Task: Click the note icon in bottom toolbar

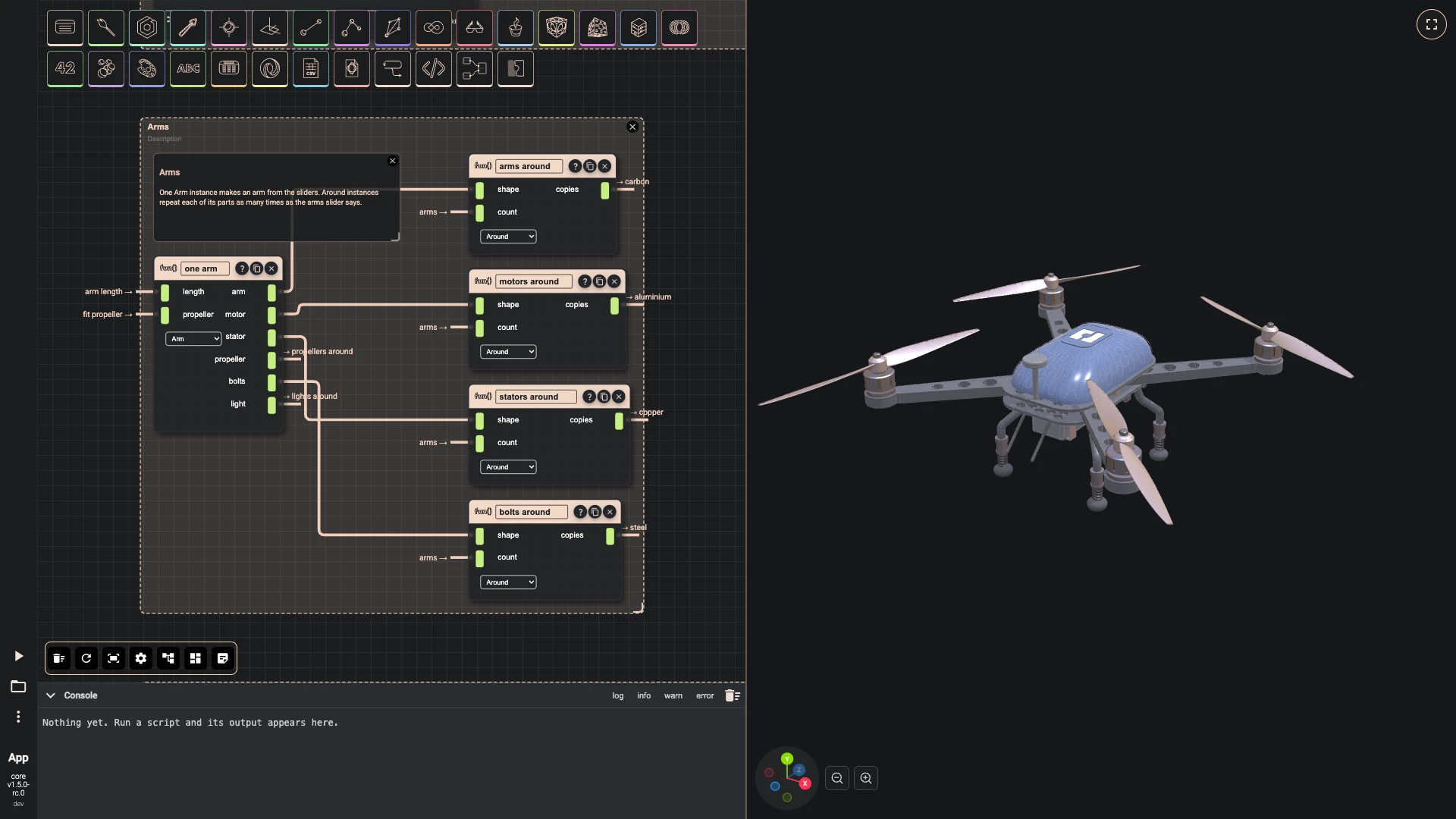Action: 223,658
